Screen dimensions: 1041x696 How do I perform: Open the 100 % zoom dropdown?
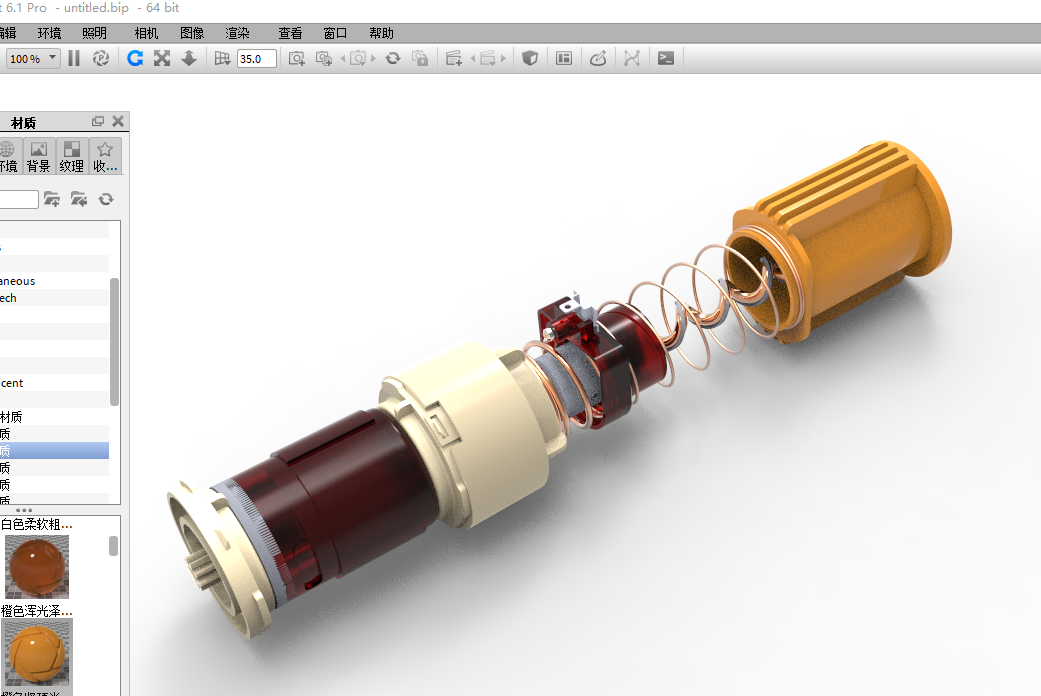click(x=33, y=58)
